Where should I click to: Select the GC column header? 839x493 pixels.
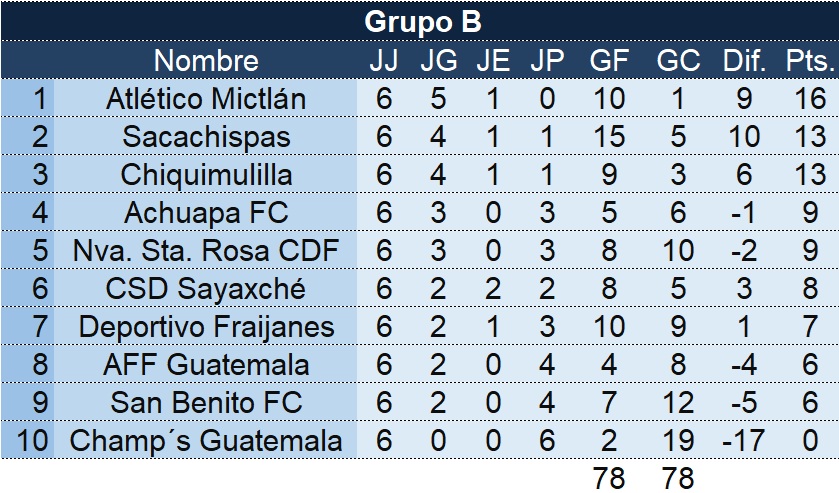click(x=678, y=60)
